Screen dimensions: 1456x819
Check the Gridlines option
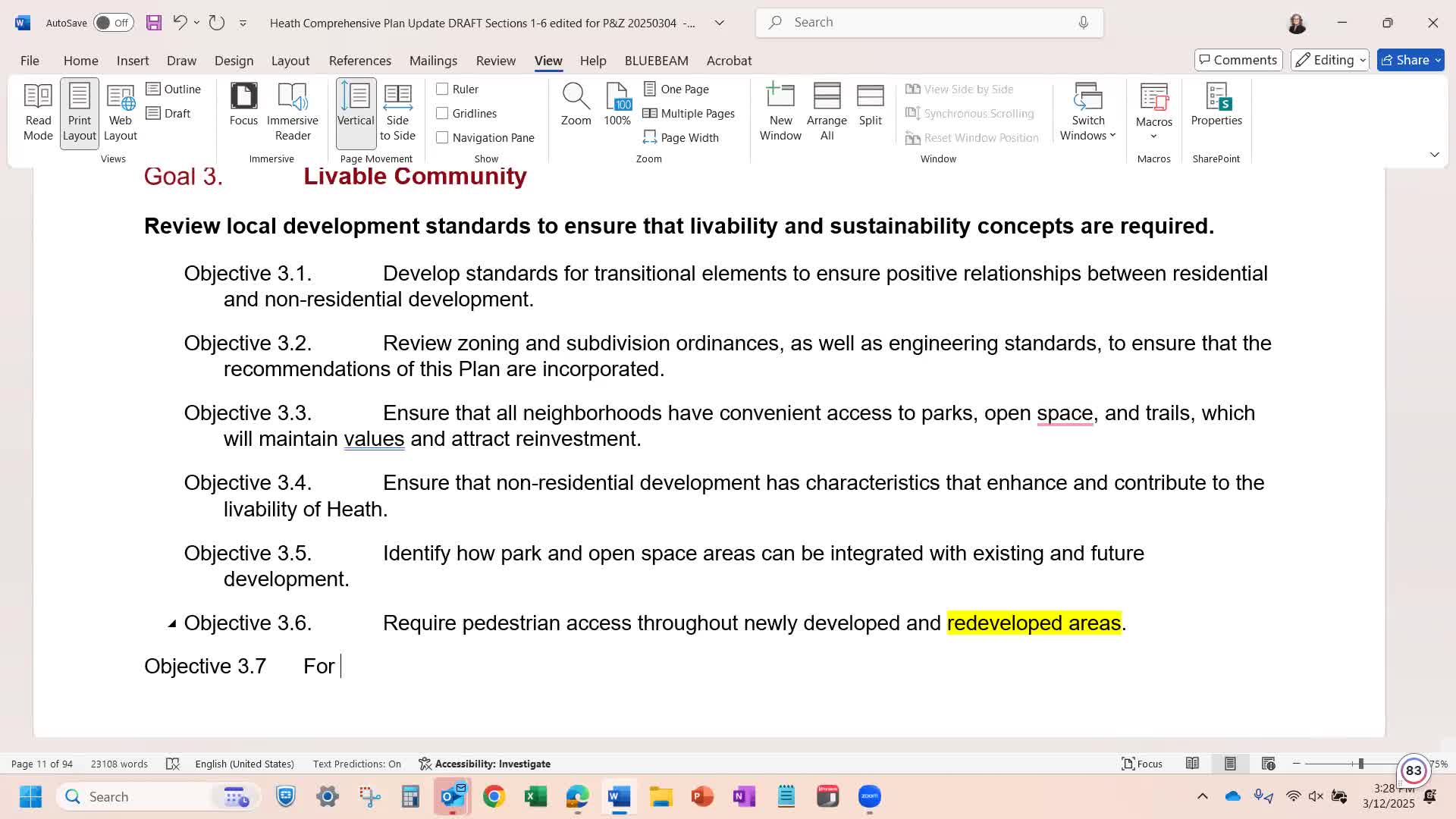click(x=442, y=114)
